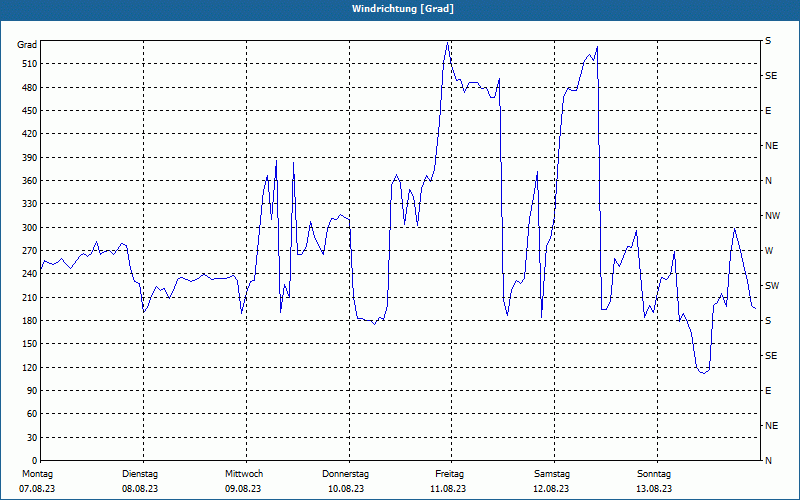Select the 150 axis tick label
The width and height of the screenshot is (800, 500).
[30, 344]
